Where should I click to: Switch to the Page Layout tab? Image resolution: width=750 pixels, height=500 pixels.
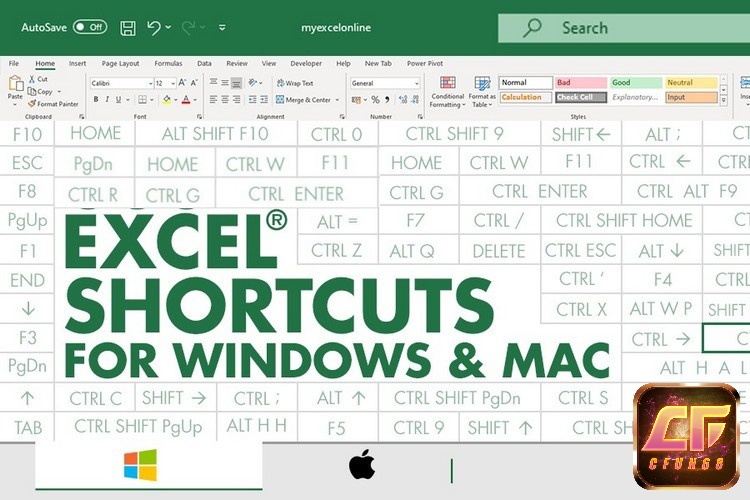[120, 63]
